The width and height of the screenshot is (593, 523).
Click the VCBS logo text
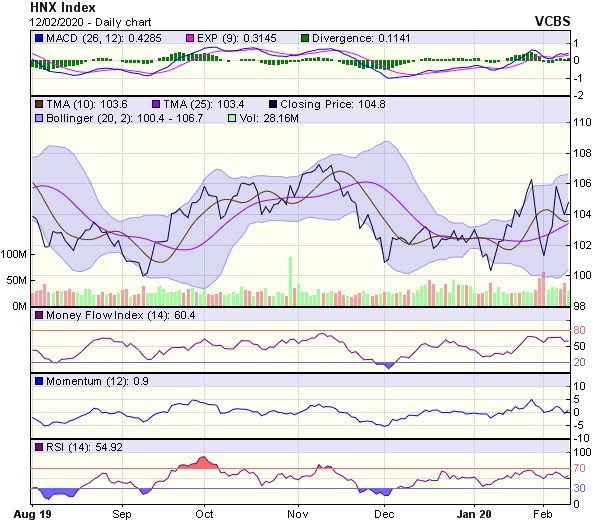(553, 21)
